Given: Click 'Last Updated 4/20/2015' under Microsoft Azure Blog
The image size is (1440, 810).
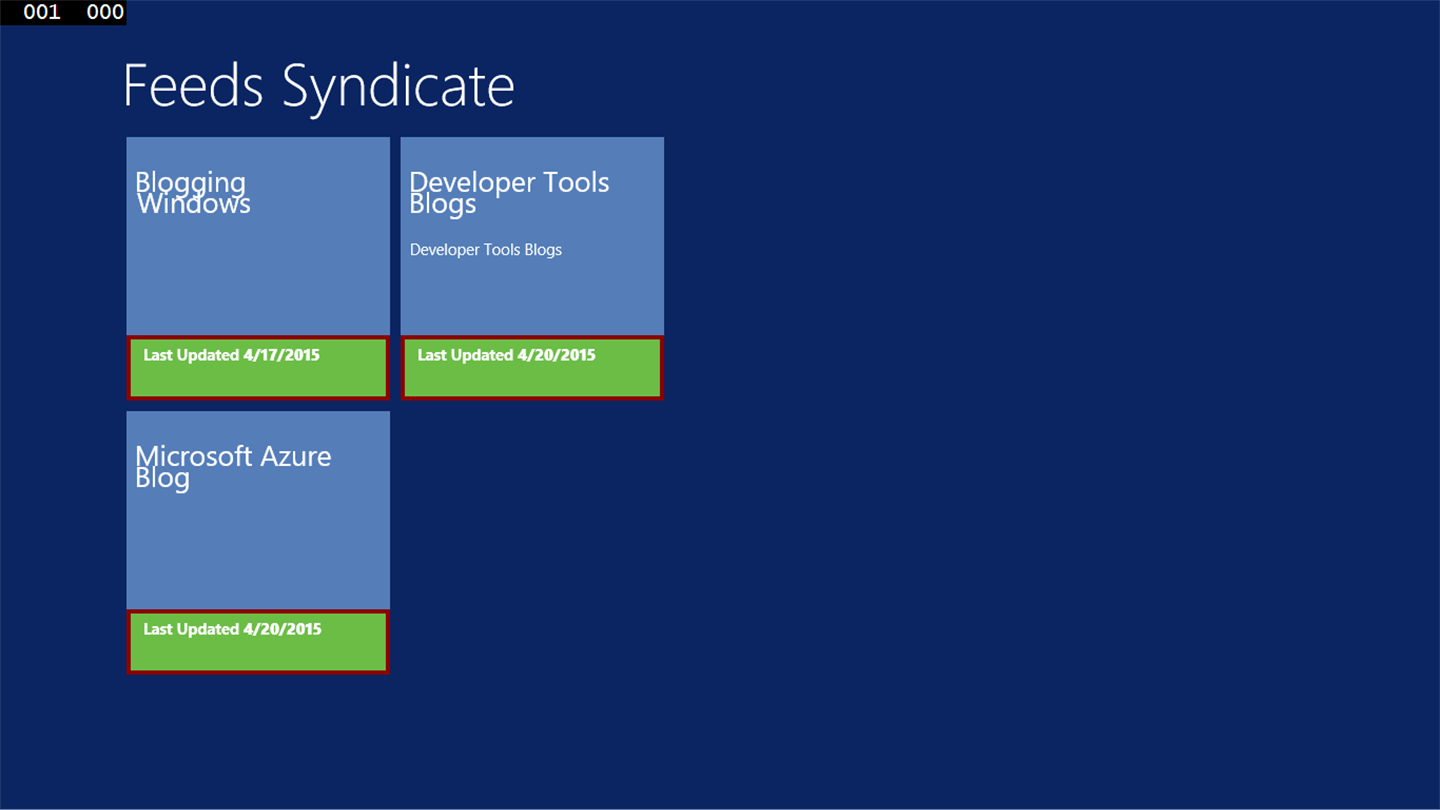Looking at the screenshot, I should (232, 629).
